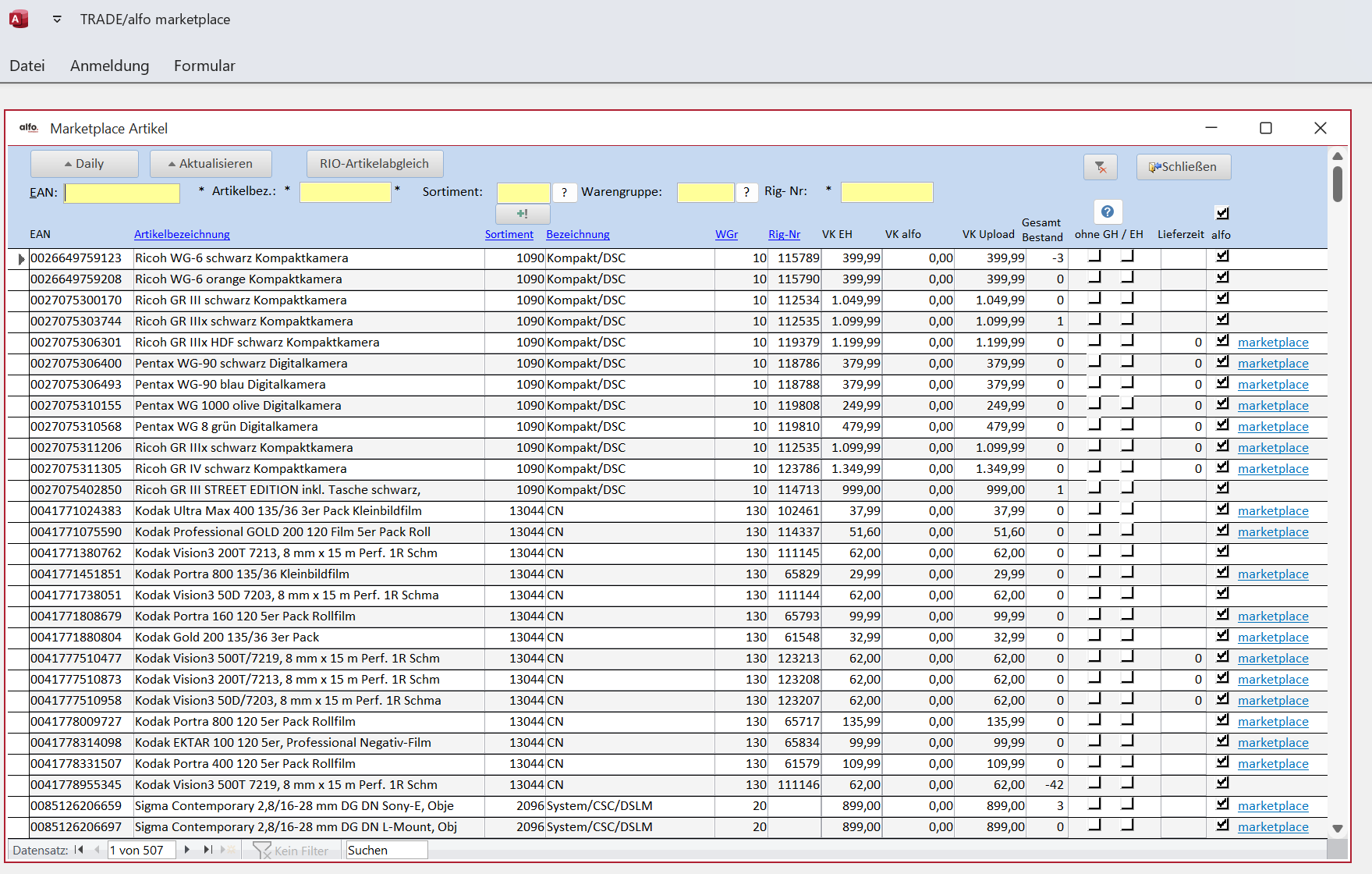Click the alfo logo in Marketplace Artikel window
This screenshot has height=874, width=1372.
pos(29,128)
